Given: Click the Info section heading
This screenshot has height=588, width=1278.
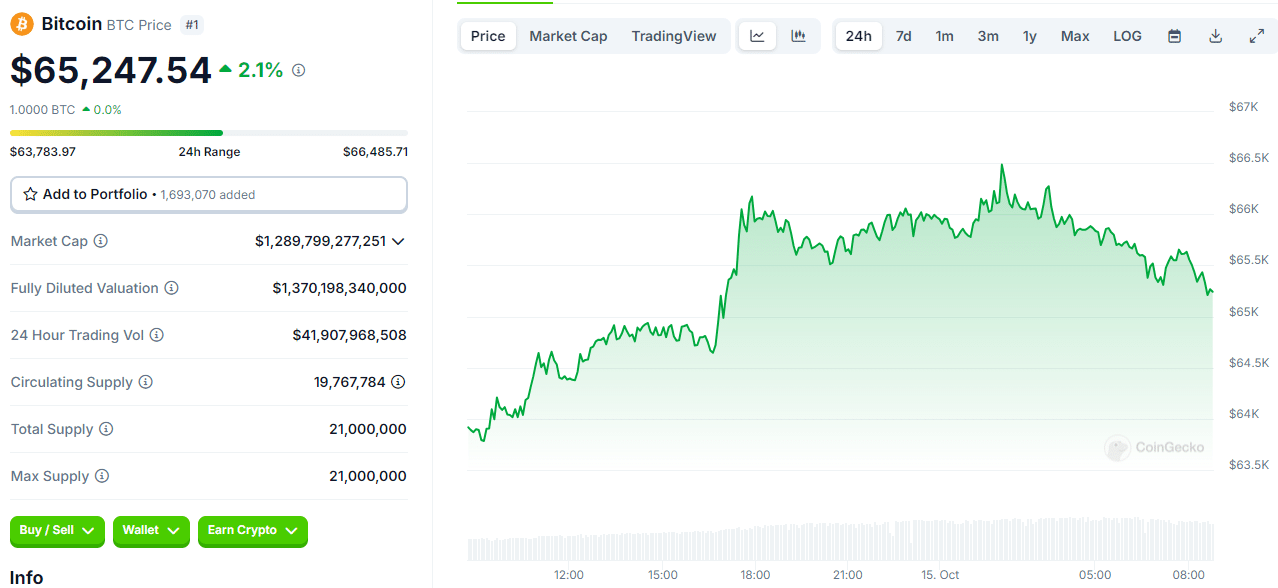Looking at the screenshot, I should (x=27, y=578).
